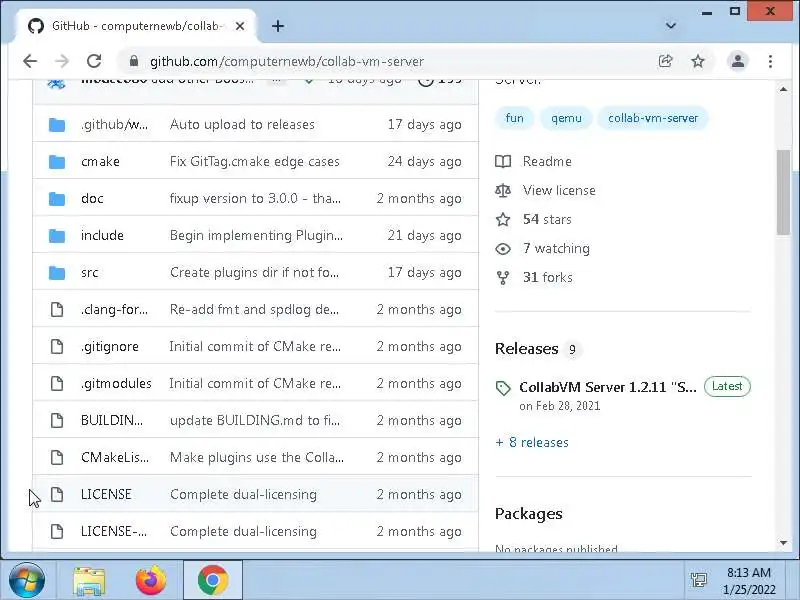This screenshot has width=800, height=600.
Task: Bookmark this page with the star icon
Action: [697, 61]
